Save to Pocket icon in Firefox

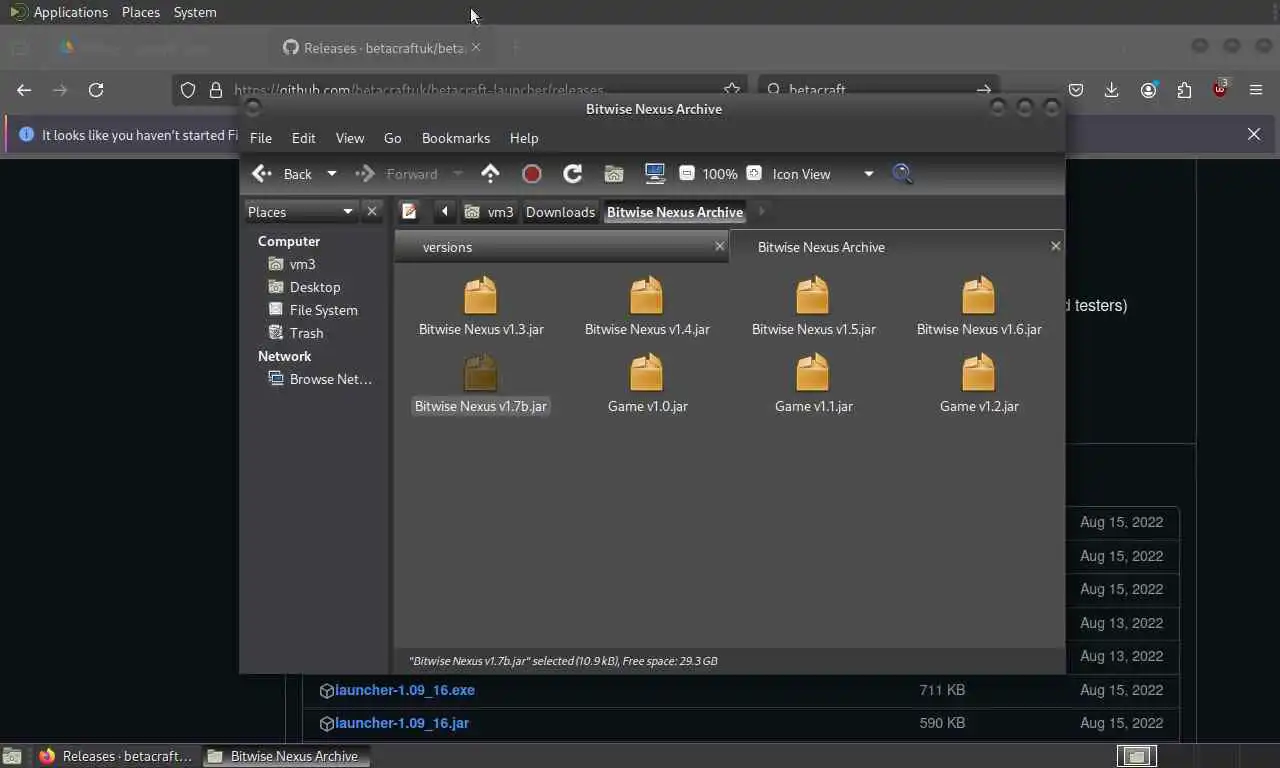(1076, 90)
